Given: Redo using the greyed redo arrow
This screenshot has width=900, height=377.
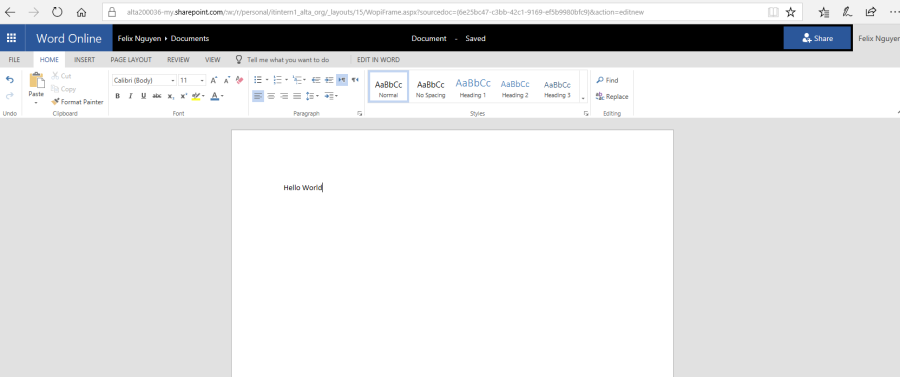Looking at the screenshot, I should 10,96.
